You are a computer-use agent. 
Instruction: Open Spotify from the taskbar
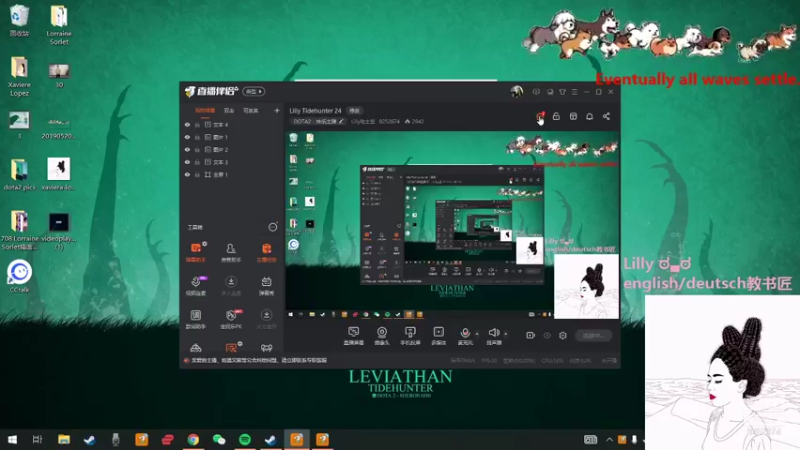click(245, 439)
